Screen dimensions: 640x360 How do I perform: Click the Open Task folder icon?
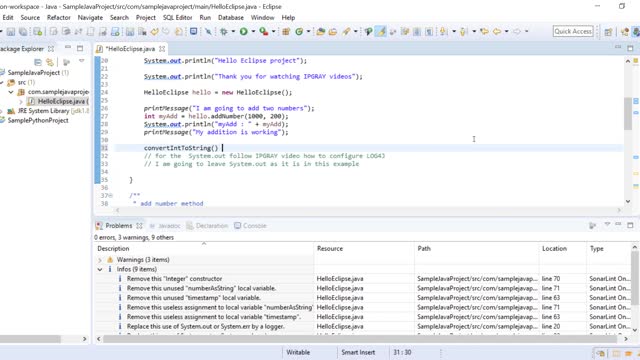[333, 31]
